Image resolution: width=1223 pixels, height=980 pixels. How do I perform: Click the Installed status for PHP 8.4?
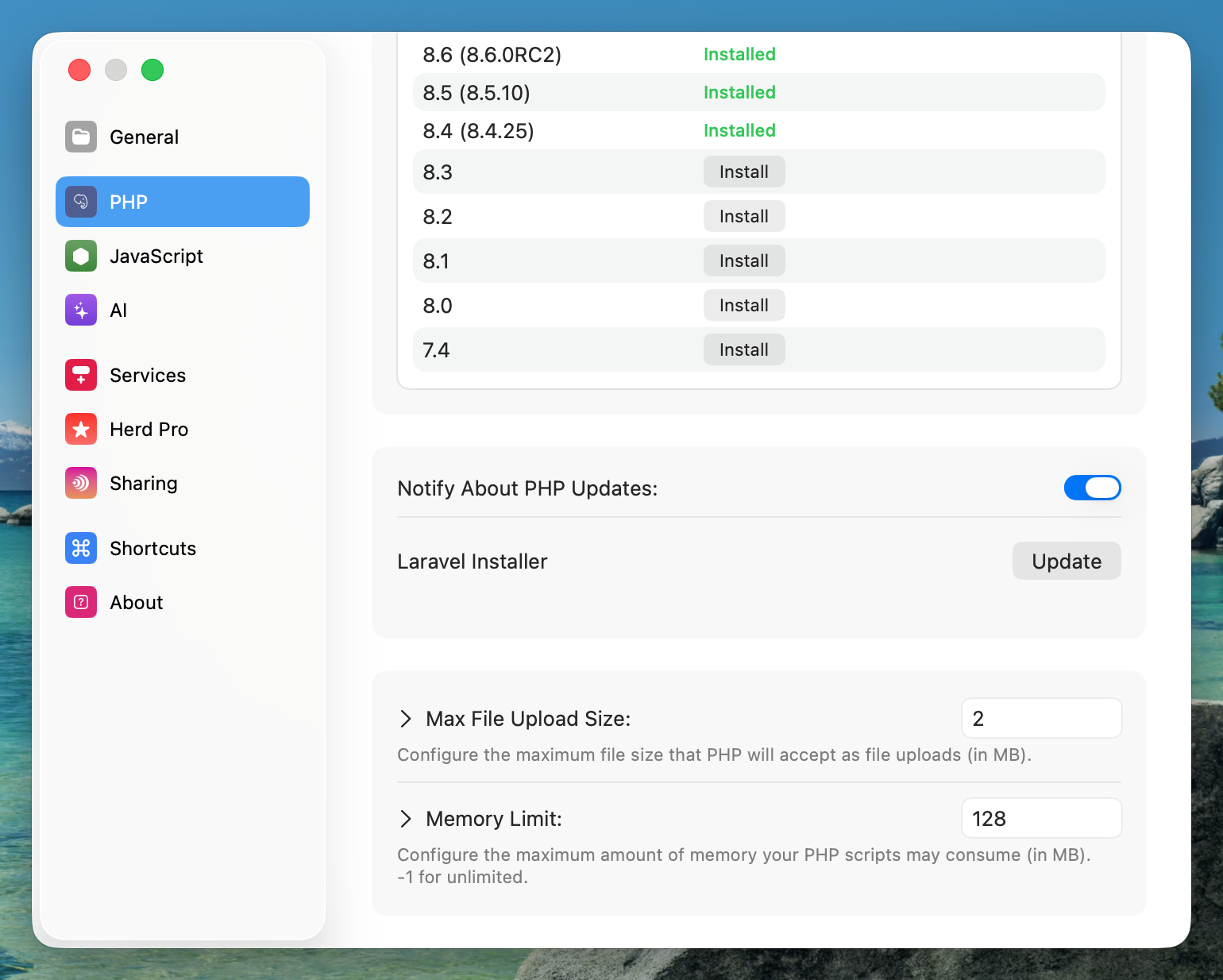[x=739, y=130]
